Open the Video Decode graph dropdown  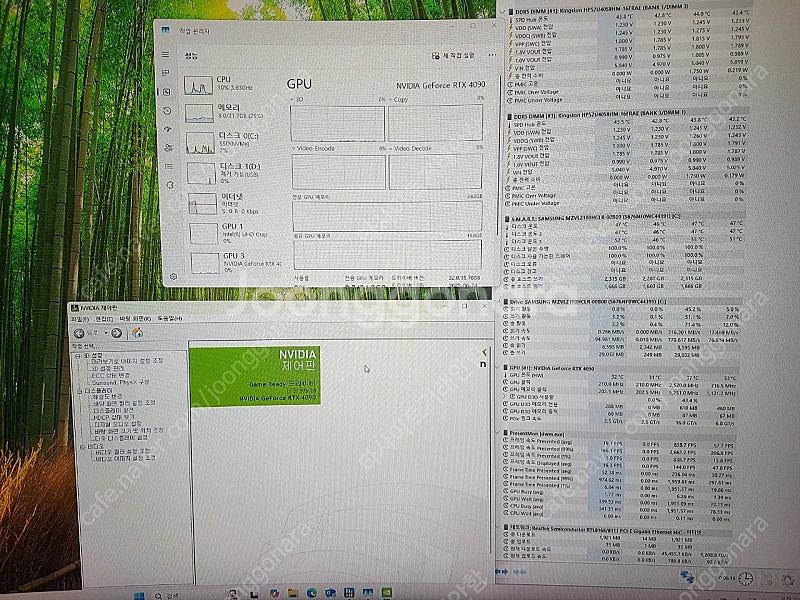(391, 148)
